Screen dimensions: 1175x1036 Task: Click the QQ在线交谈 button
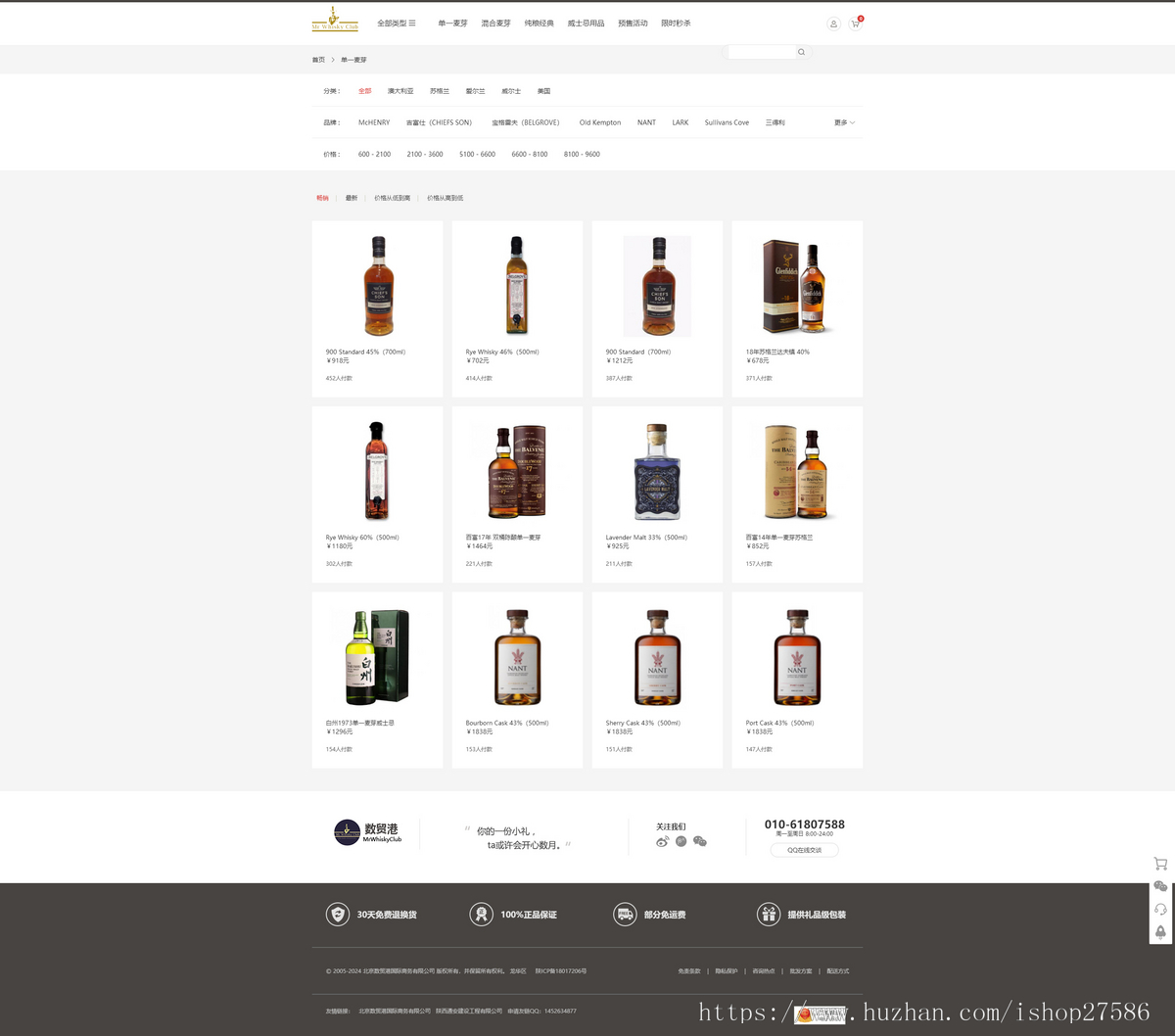805,850
